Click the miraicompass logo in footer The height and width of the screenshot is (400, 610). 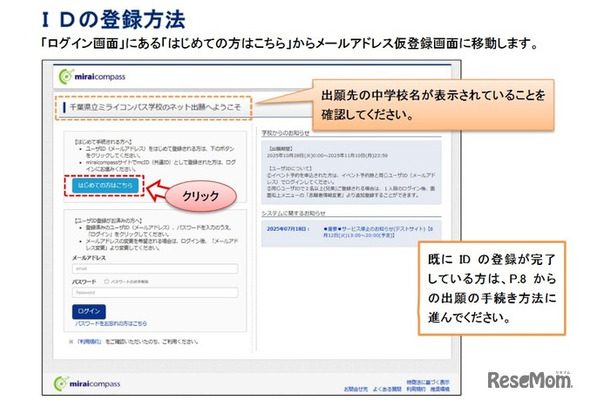click(98, 383)
